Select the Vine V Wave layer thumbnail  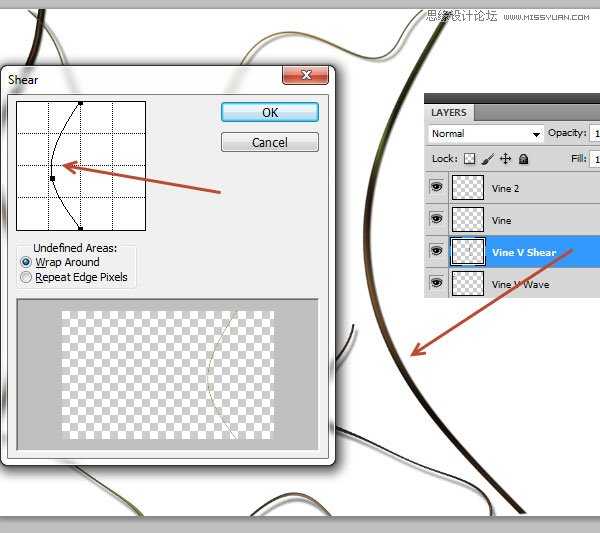click(x=468, y=284)
